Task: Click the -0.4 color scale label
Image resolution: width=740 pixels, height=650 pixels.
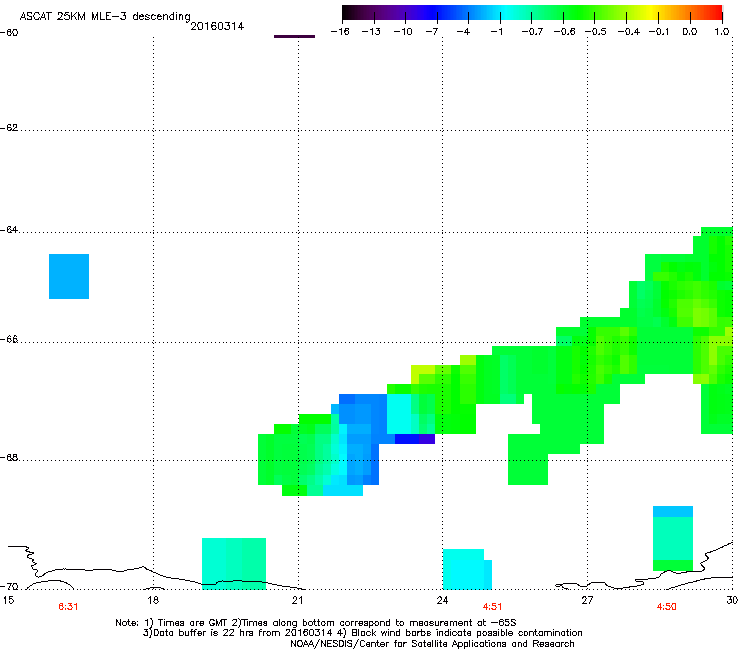Action: pyautogui.click(x=629, y=32)
